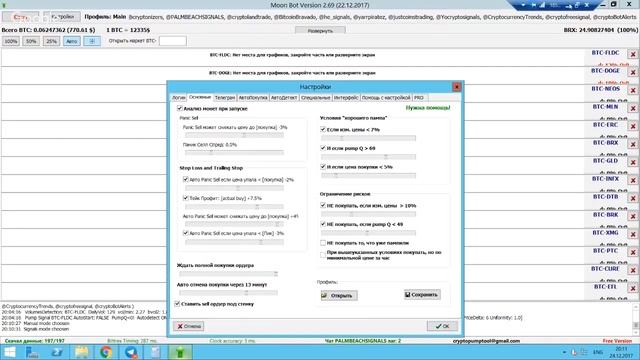Click the Открыть profile button

[x=339, y=295]
